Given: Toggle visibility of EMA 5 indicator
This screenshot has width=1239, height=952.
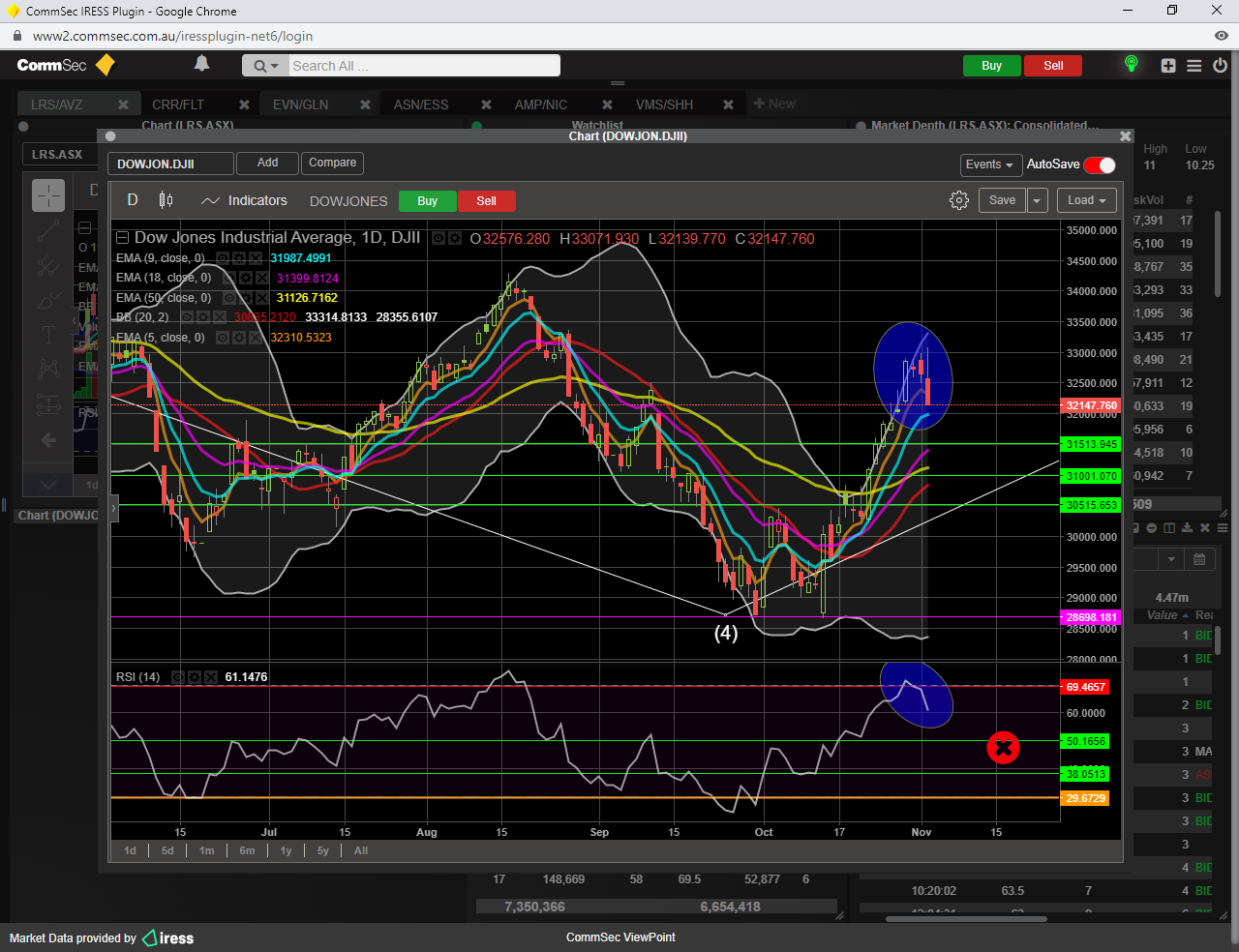Looking at the screenshot, I should click(223, 338).
